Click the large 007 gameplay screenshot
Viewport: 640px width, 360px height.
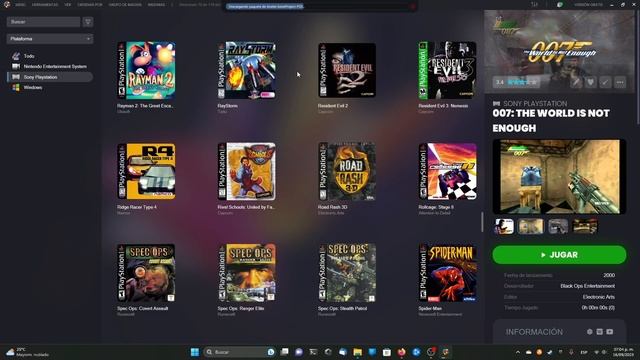tap(559, 176)
